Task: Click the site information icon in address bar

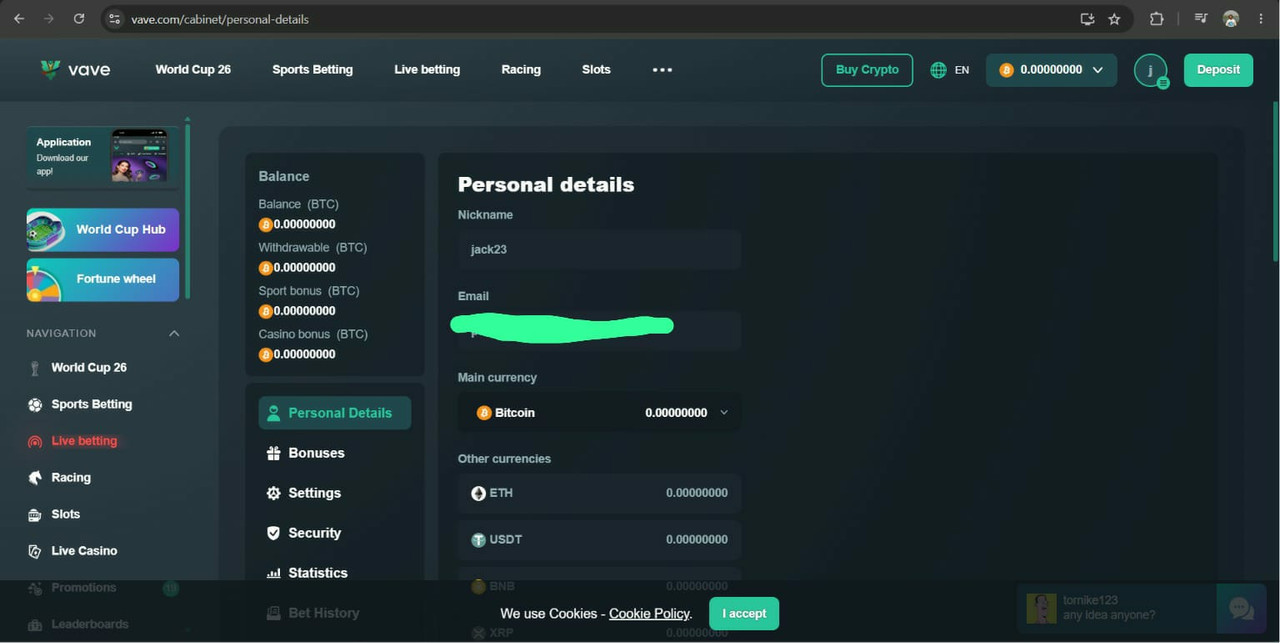Action: [114, 19]
